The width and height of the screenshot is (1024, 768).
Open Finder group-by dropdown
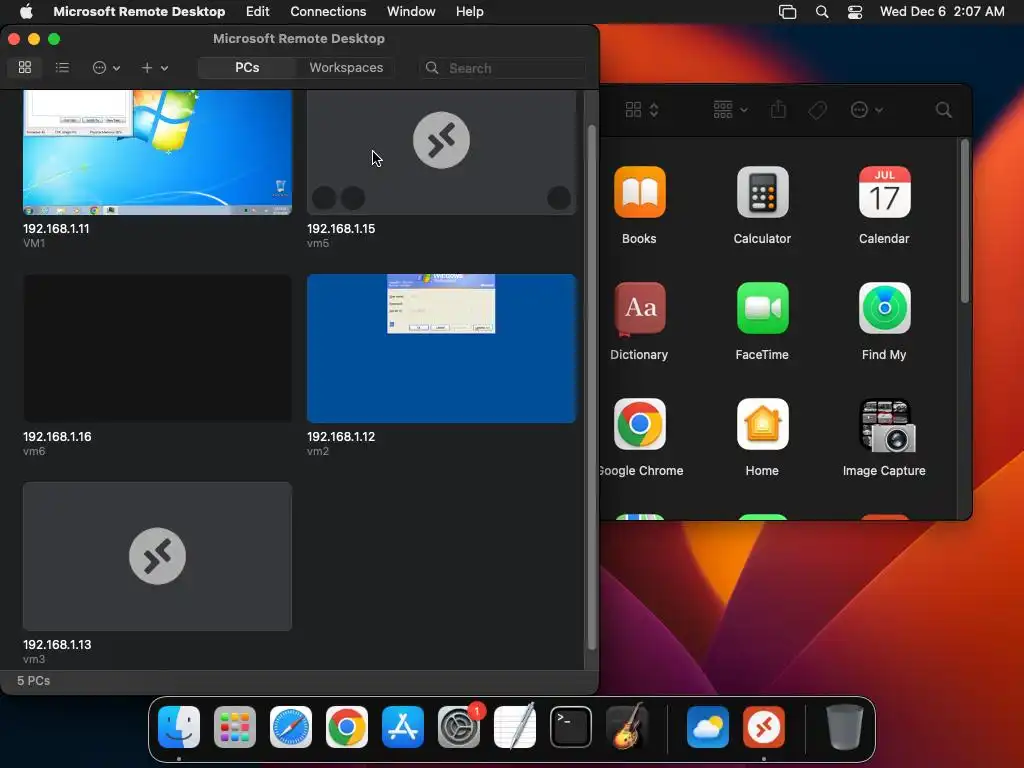(x=730, y=110)
